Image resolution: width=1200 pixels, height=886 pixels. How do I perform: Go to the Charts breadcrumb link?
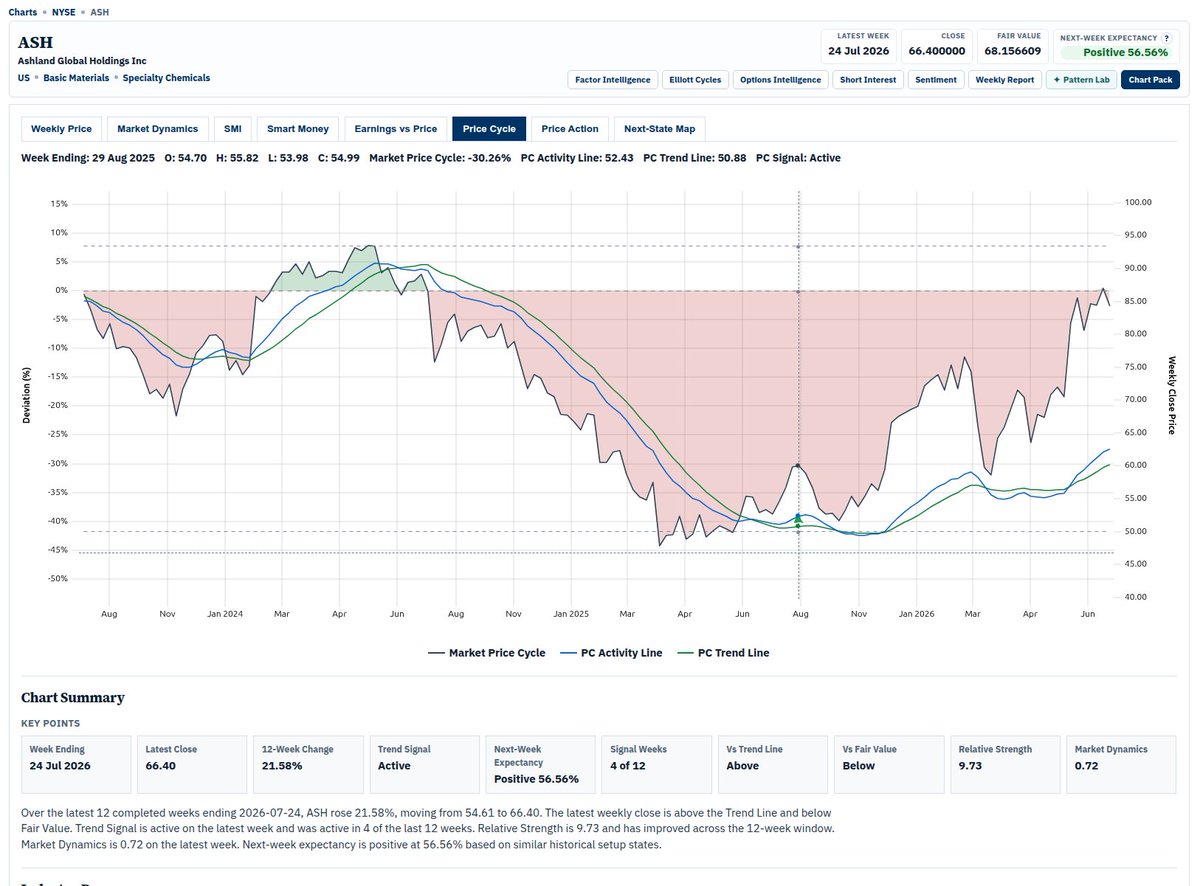coord(22,13)
